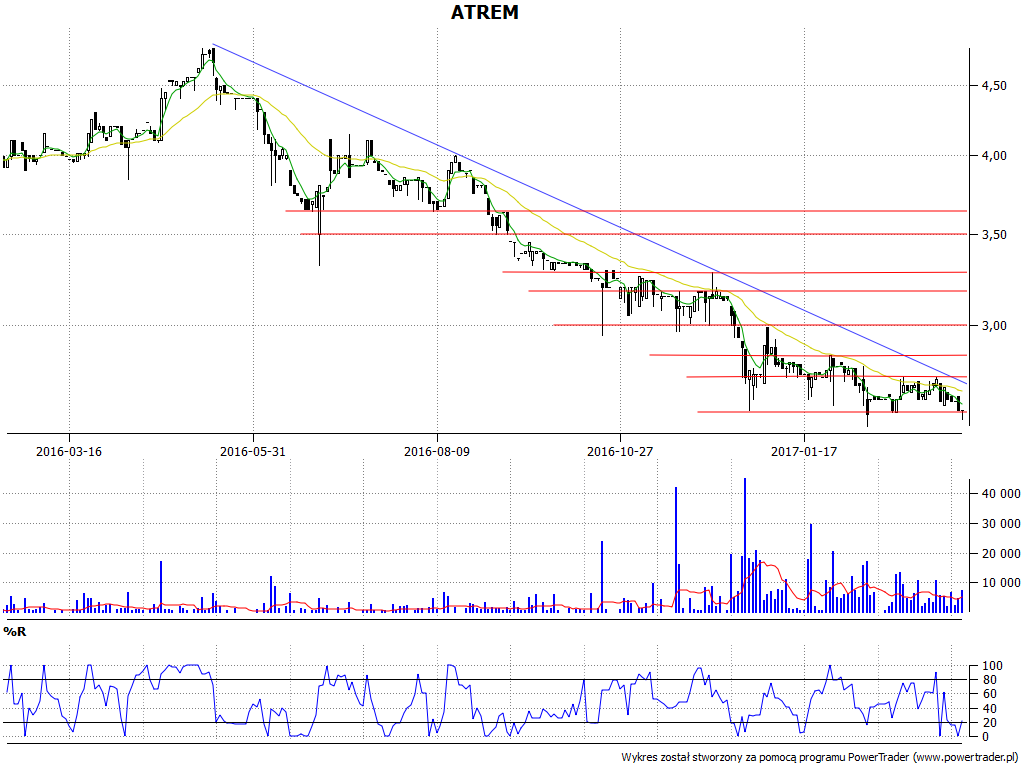1024x768 pixels.
Task: Click the 4,50 price axis label
Action: pyautogui.click(x=993, y=86)
